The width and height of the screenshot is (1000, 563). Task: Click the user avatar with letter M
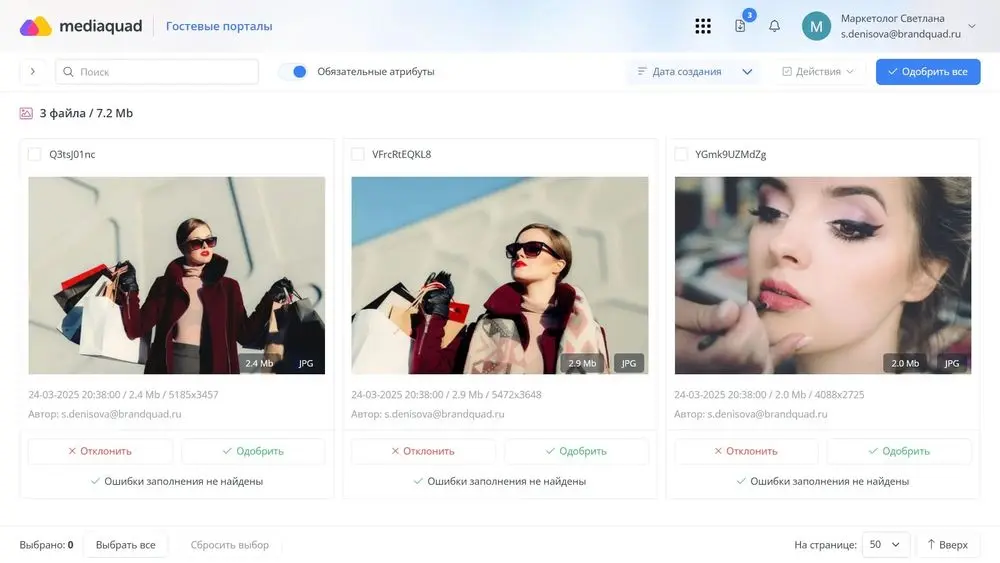816,26
